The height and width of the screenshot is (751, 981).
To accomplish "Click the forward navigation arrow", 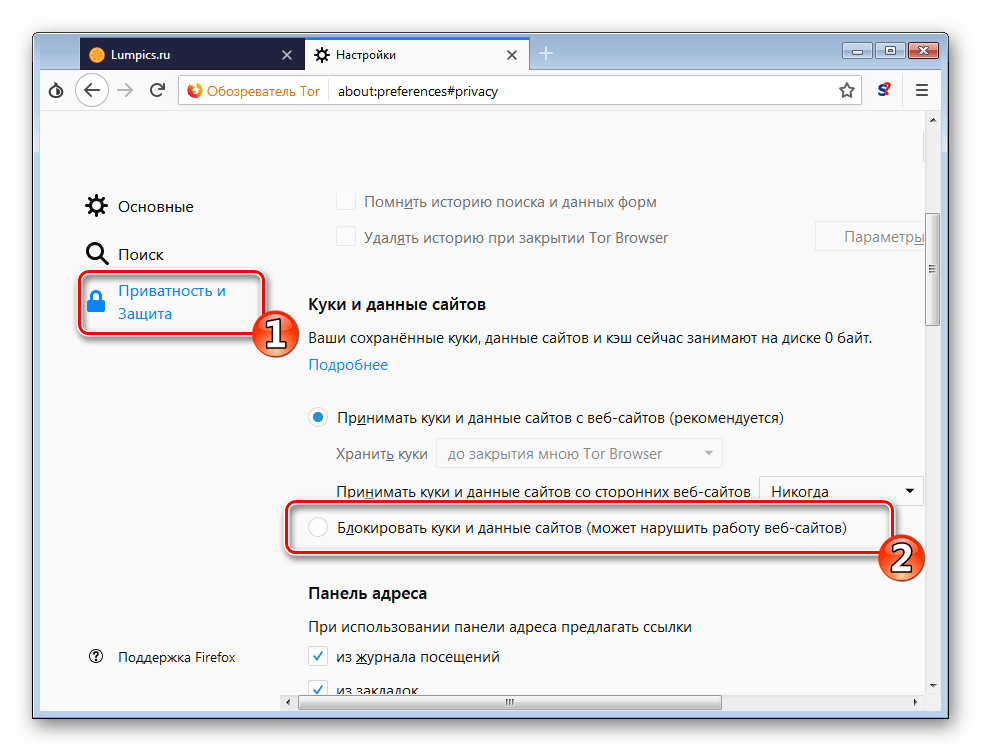I will click(125, 91).
